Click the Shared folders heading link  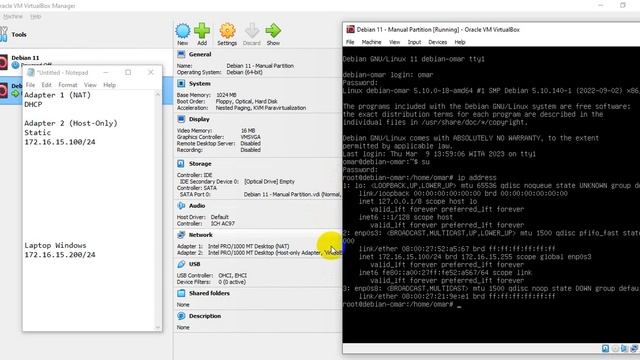point(209,293)
